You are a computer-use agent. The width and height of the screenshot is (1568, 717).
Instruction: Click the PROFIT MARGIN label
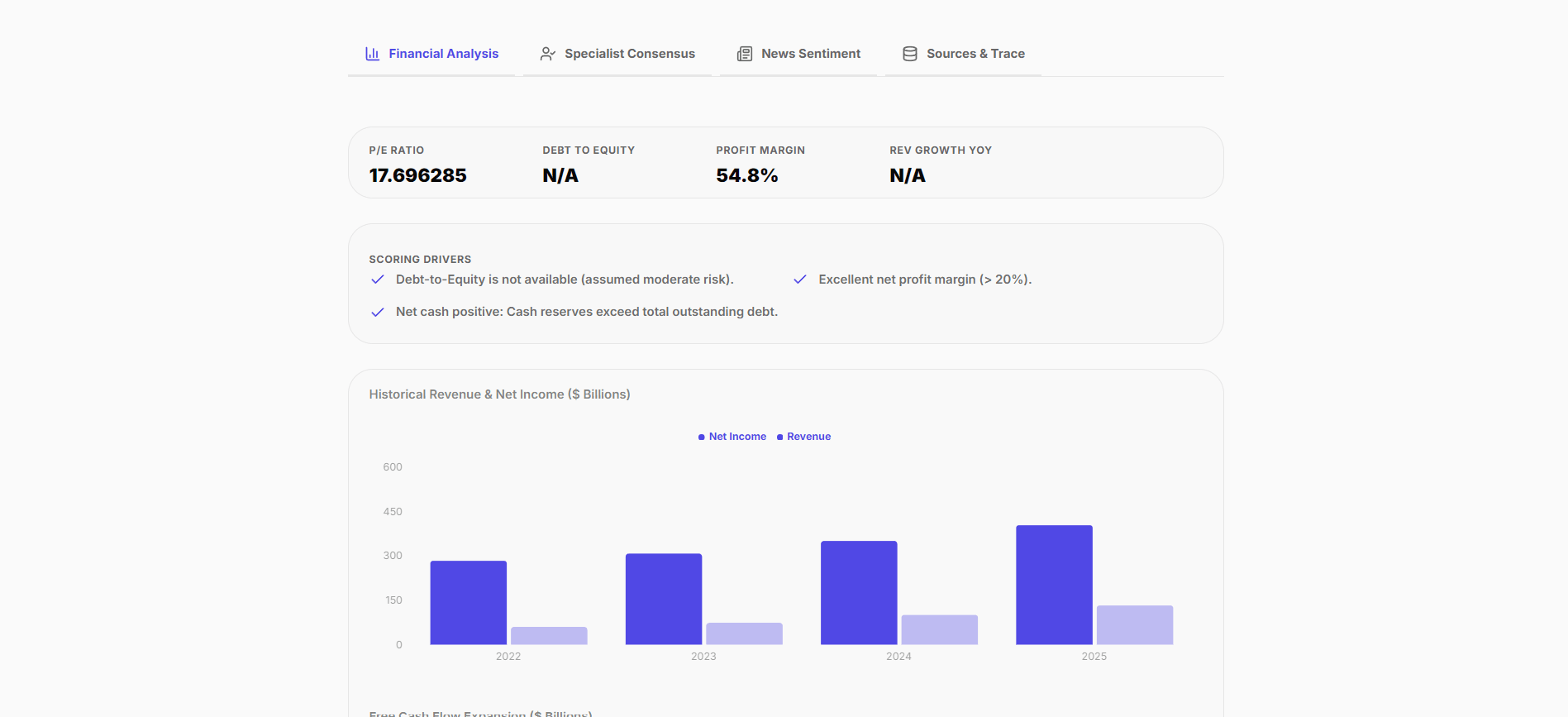tap(760, 151)
